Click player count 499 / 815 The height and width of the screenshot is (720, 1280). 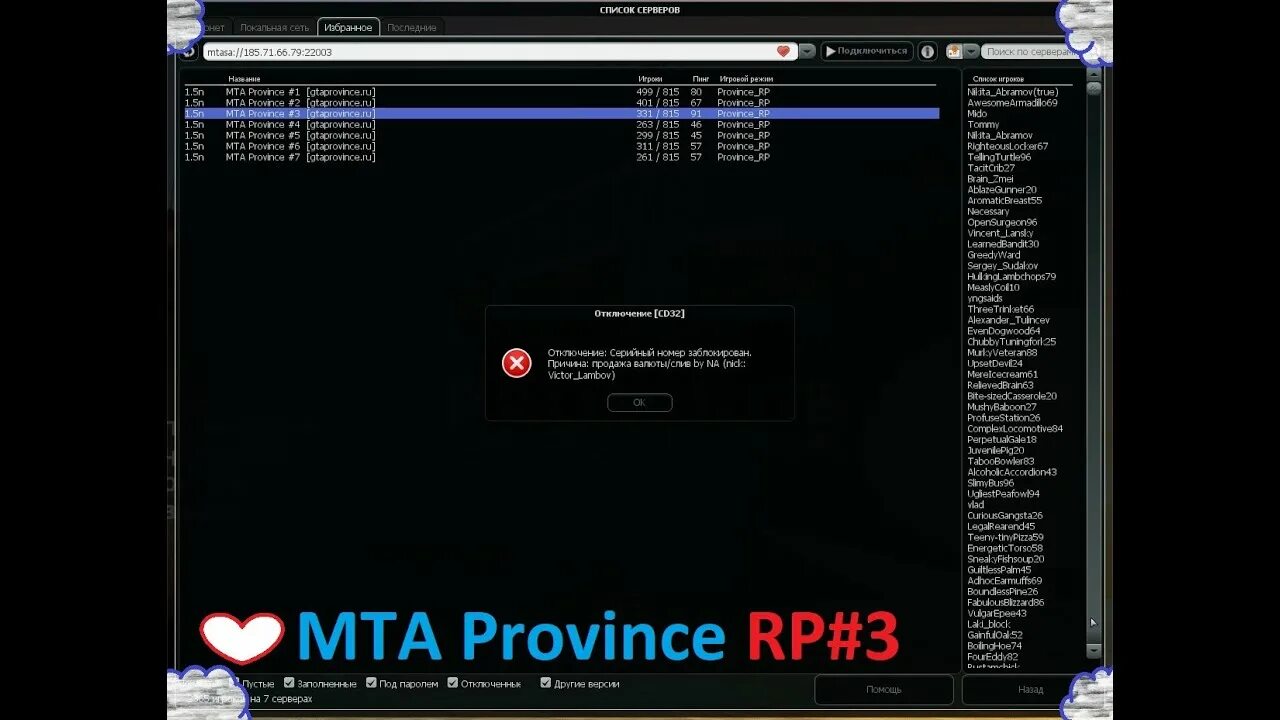tap(657, 92)
